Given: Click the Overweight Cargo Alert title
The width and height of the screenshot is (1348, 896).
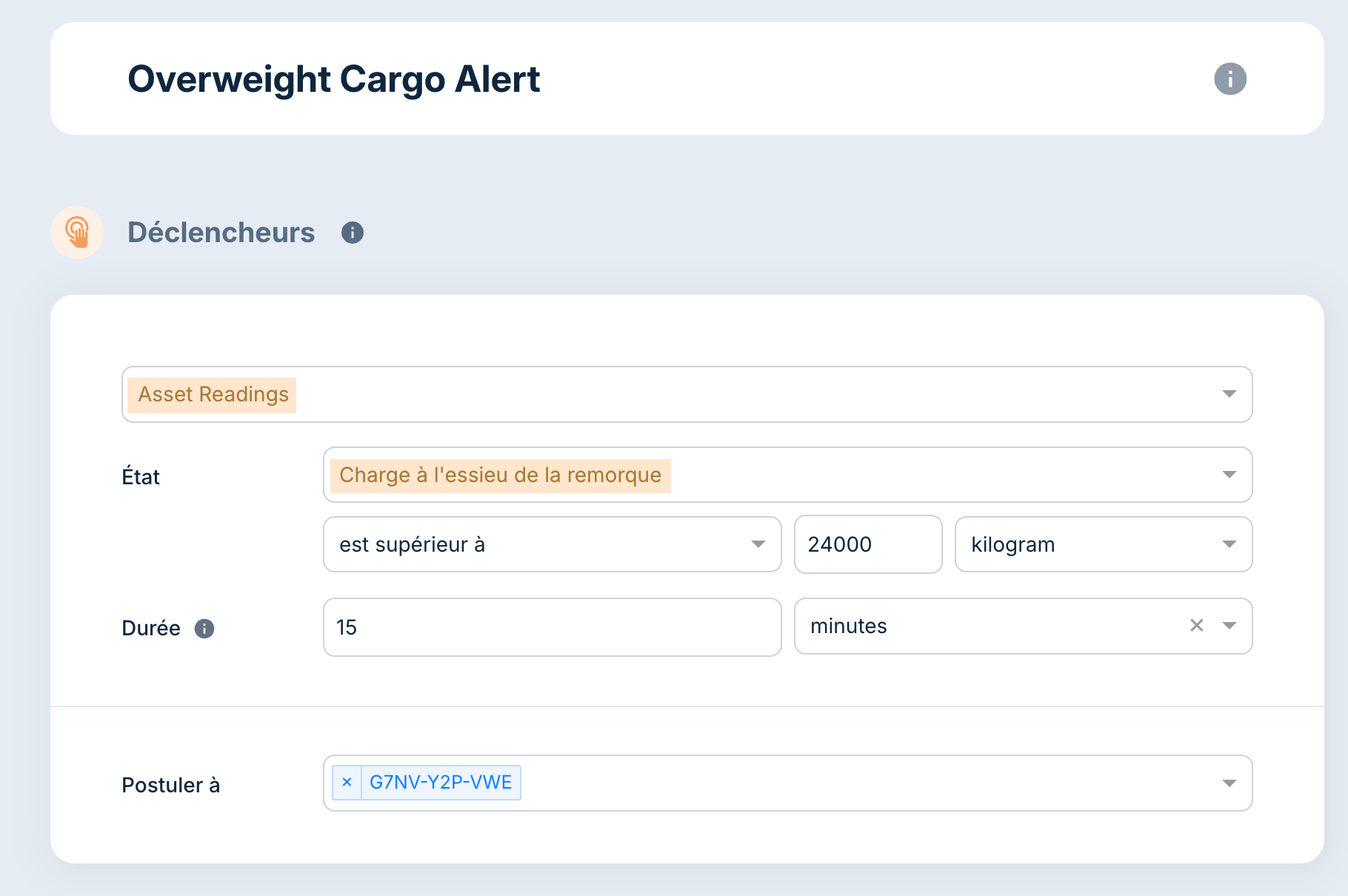Looking at the screenshot, I should 333,79.
